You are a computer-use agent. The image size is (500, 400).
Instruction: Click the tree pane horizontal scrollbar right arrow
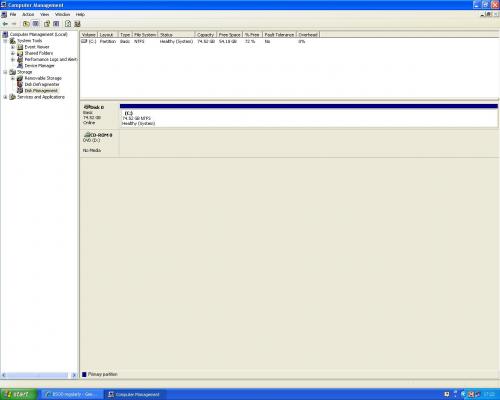point(74,375)
